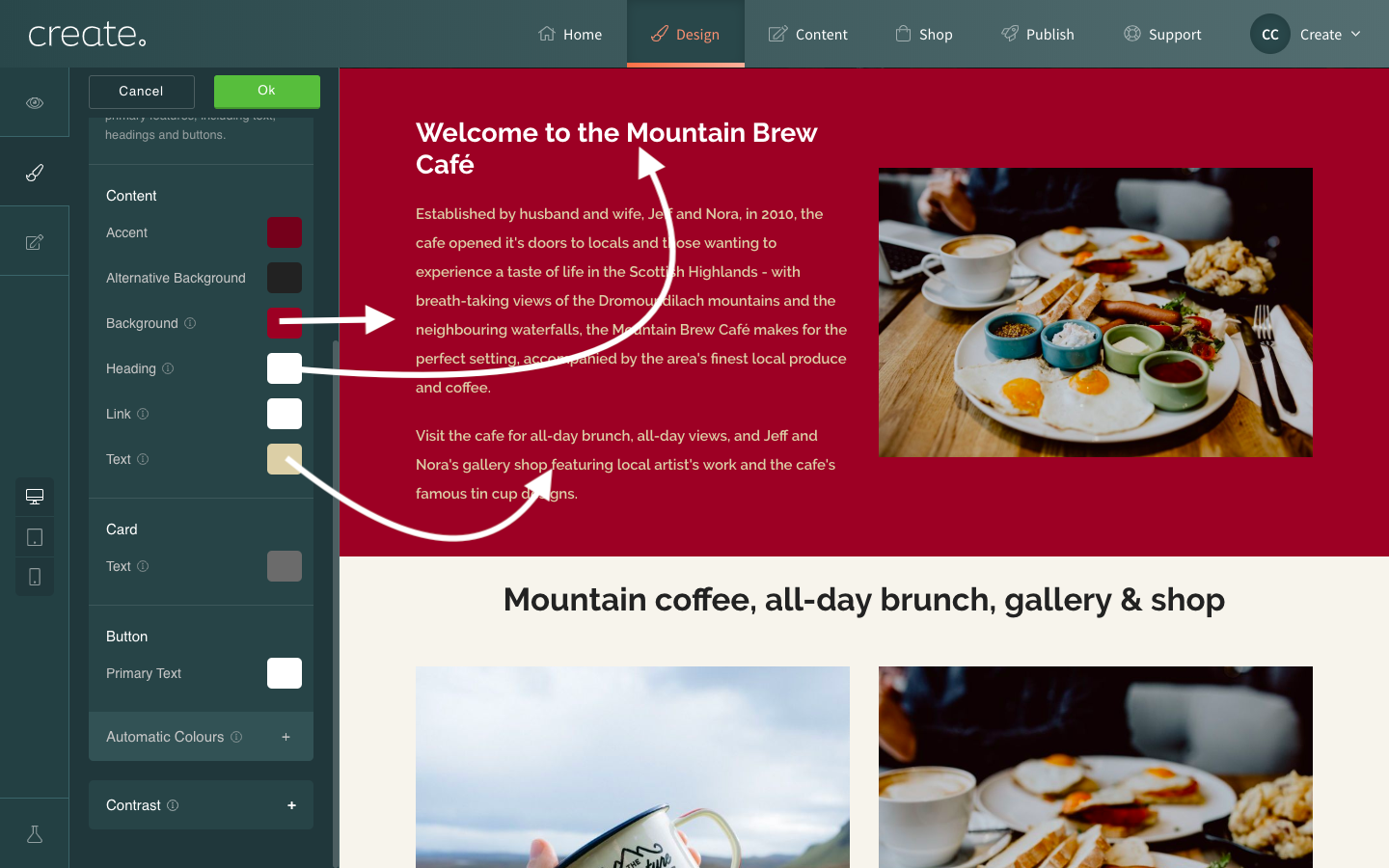This screenshot has width=1389, height=868.
Task: Open the lab flask icon
Action: (35, 834)
